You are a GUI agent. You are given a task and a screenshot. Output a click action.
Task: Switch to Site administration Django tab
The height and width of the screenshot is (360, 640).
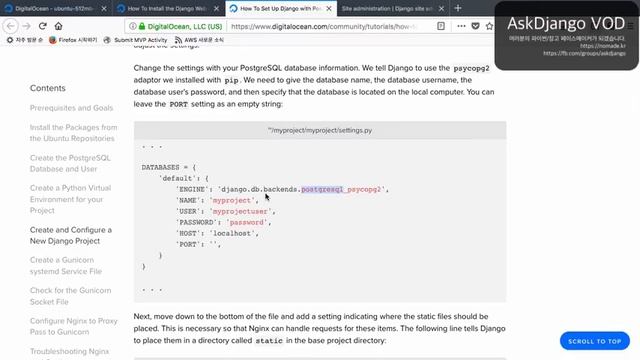393,8
